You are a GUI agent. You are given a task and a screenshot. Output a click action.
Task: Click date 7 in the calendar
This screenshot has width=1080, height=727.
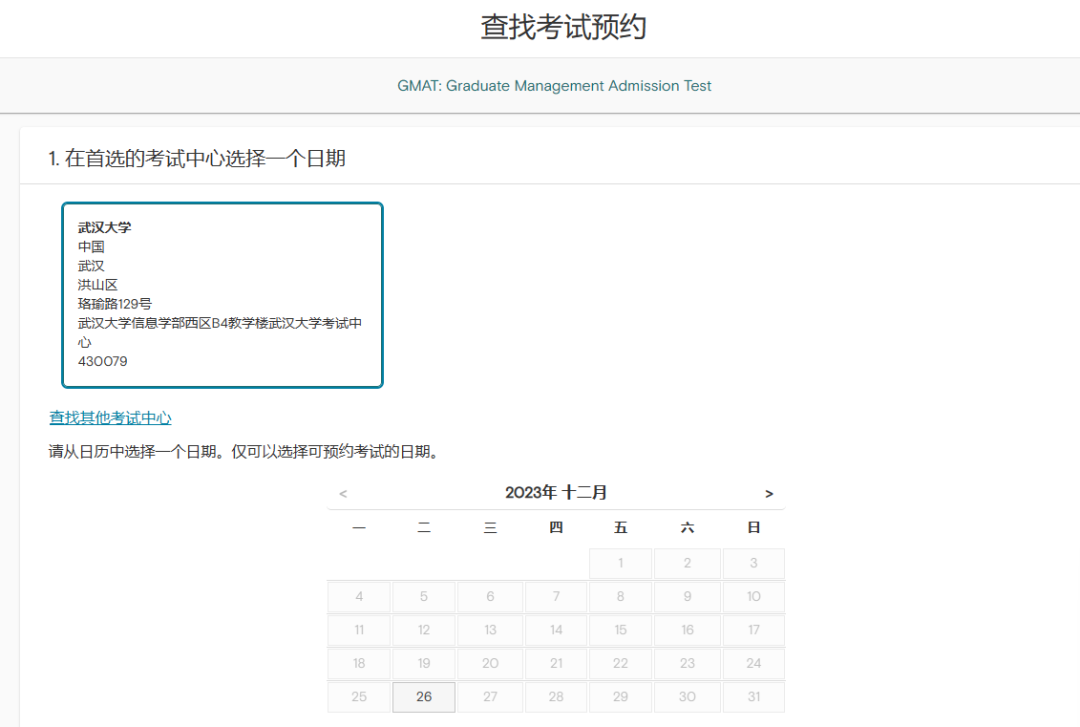point(556,596)
